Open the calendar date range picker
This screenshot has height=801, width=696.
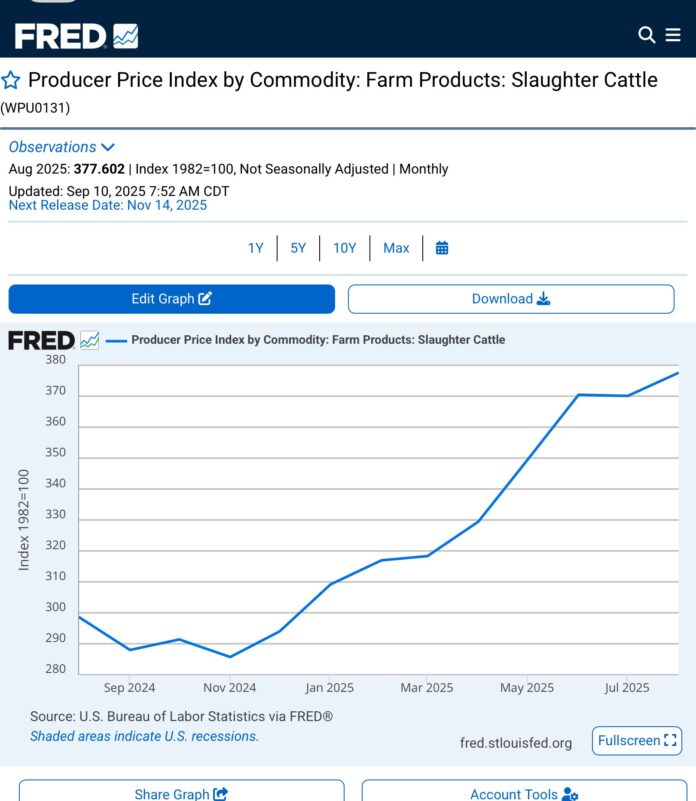click(442, 248)
